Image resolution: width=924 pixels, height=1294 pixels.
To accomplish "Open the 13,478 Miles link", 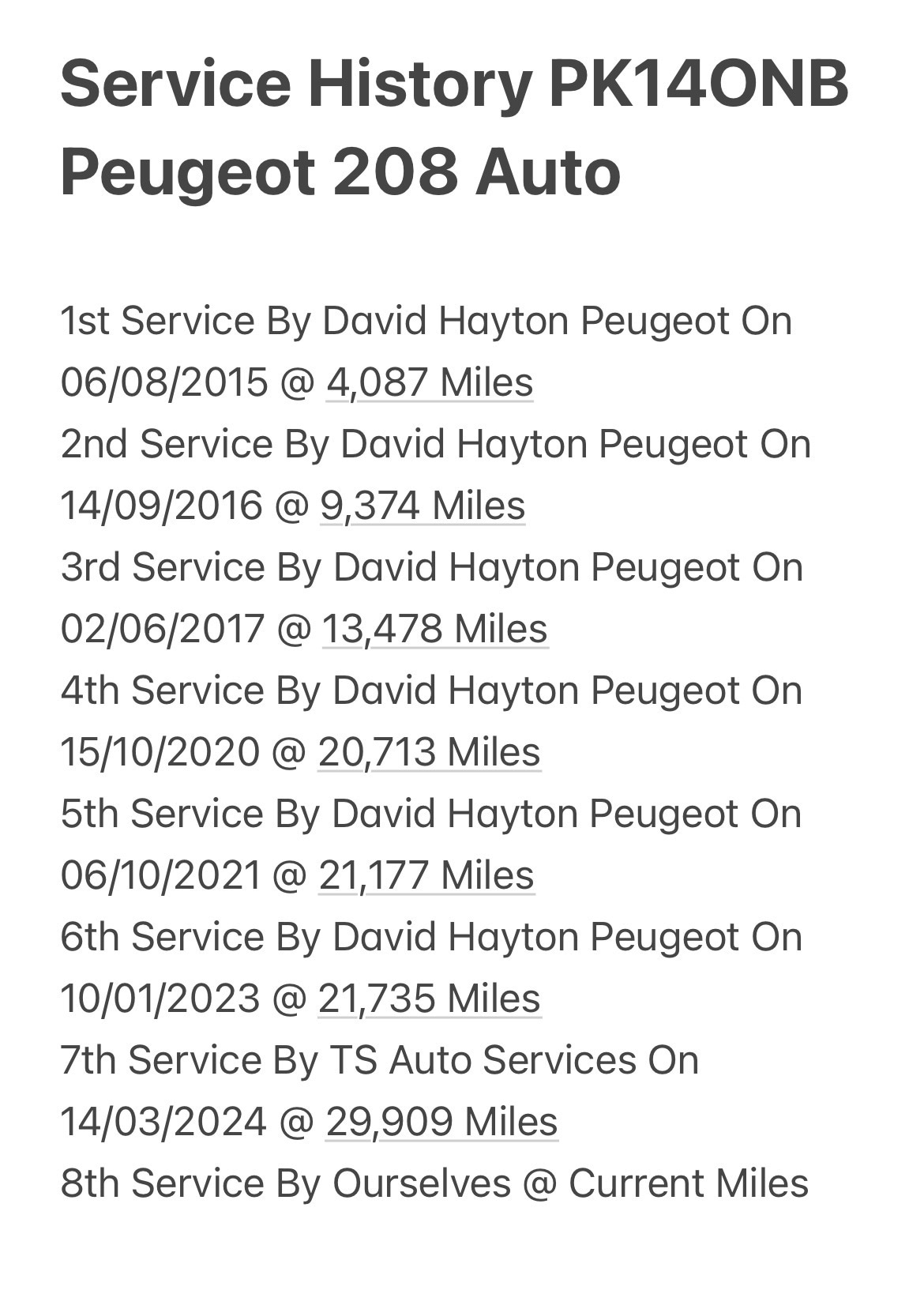I will pyautogui.click(x=434, y=629).
